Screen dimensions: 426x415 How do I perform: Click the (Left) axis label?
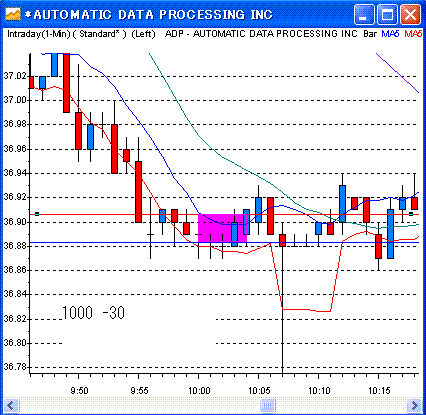point(144,34)
